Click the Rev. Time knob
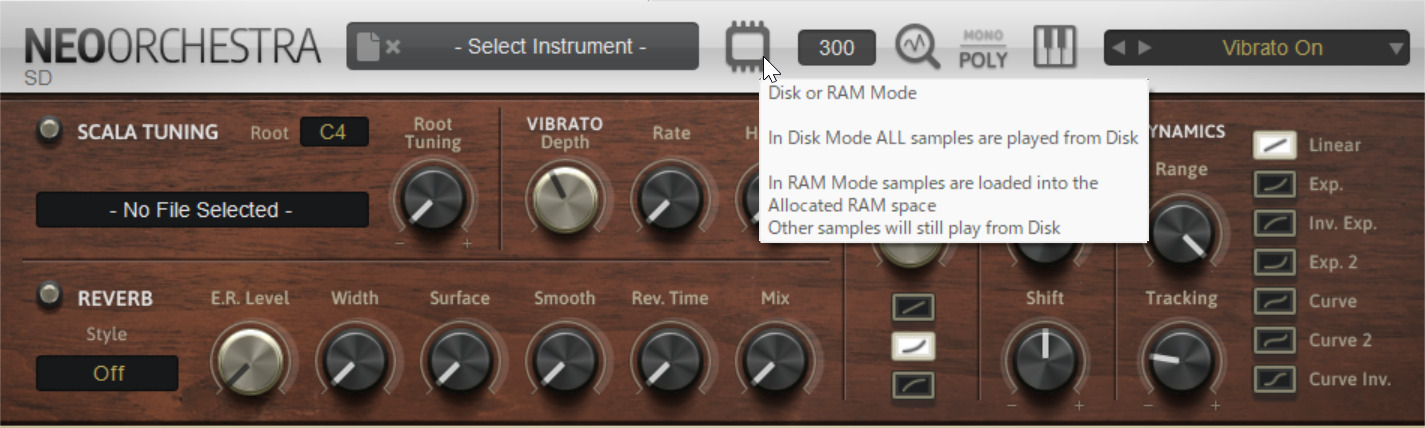This screenshot has height=428, width=1425. click(668, 361)
